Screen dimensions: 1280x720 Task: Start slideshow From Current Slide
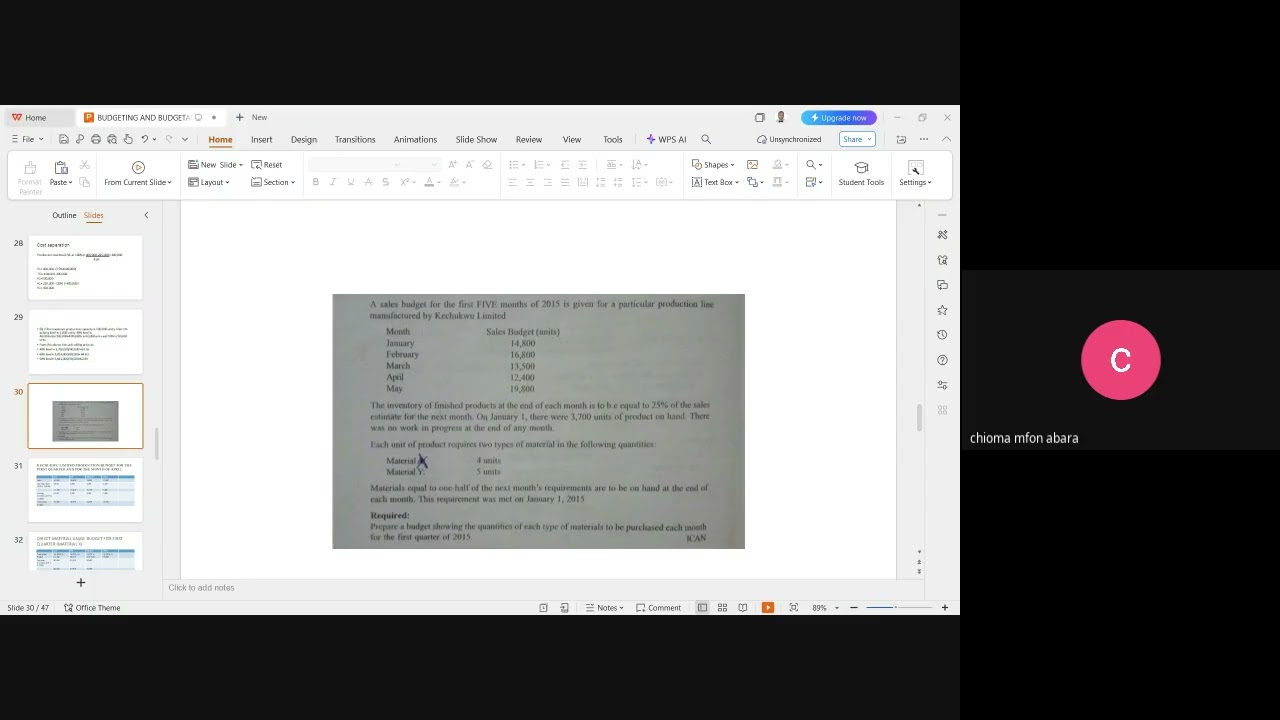[138, 173]
